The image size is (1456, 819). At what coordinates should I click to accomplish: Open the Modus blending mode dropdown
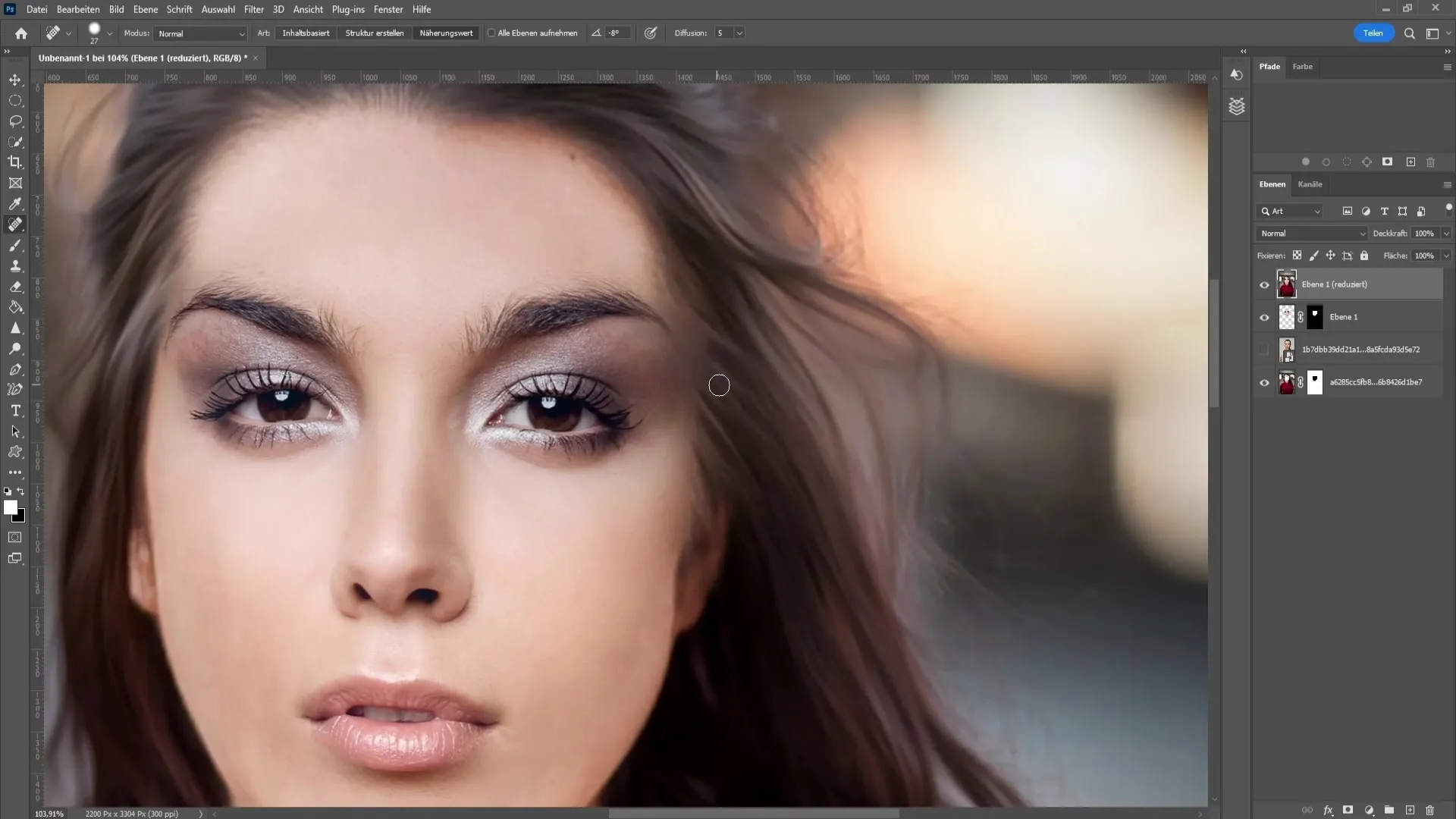coord(197,33)
